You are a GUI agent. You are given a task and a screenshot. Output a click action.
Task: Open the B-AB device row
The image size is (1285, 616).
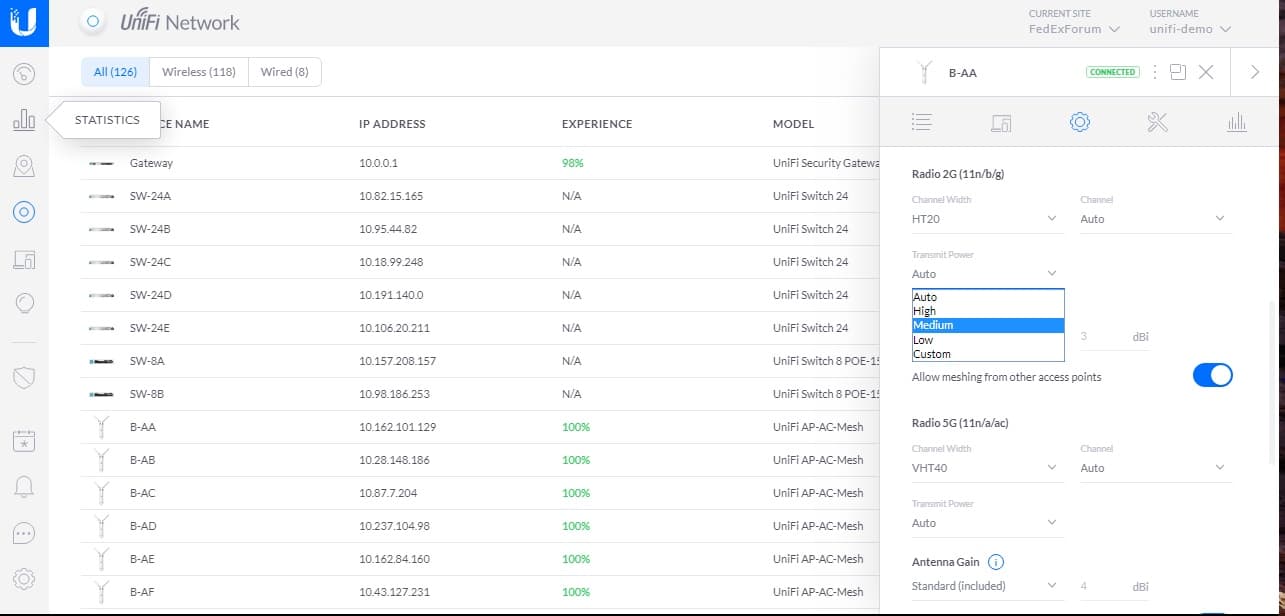[480, 460]
